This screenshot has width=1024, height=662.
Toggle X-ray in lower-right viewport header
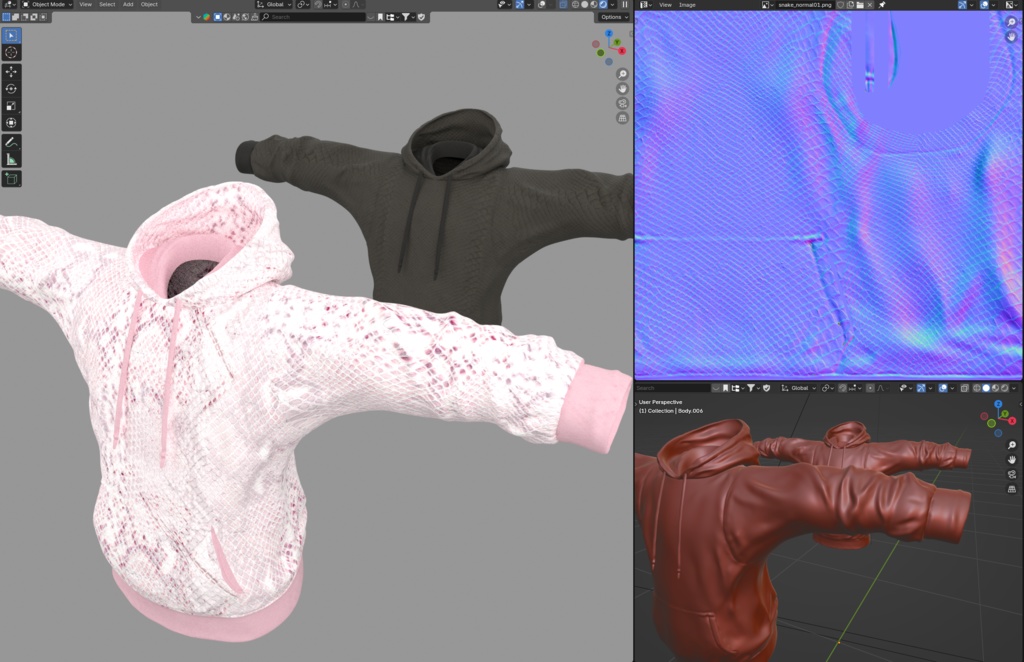pos(965,388)
